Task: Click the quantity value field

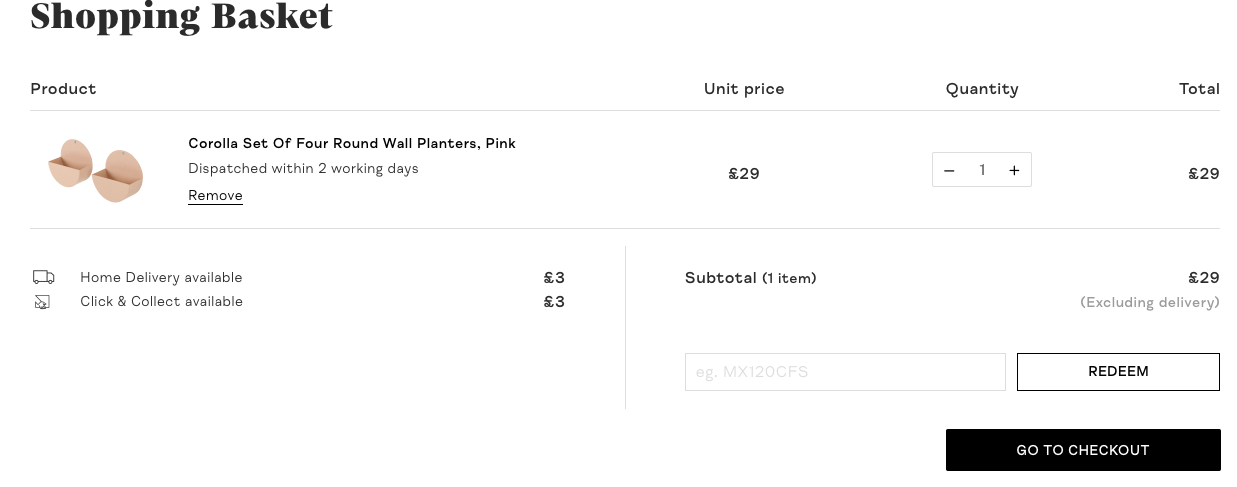Action: tap(982, 170)
